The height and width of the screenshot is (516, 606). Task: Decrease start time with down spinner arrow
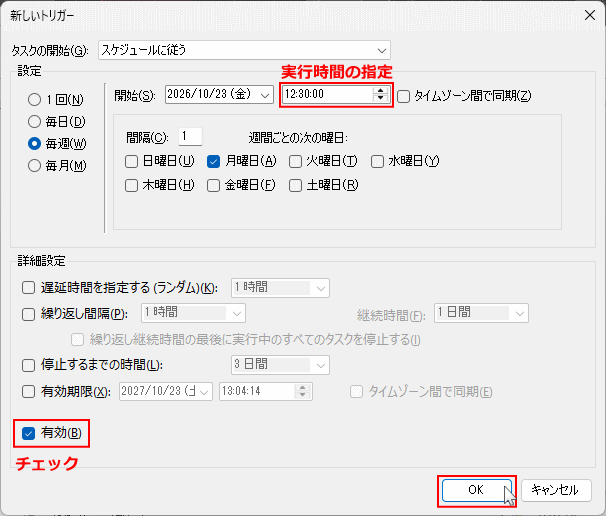click(381, 99)
